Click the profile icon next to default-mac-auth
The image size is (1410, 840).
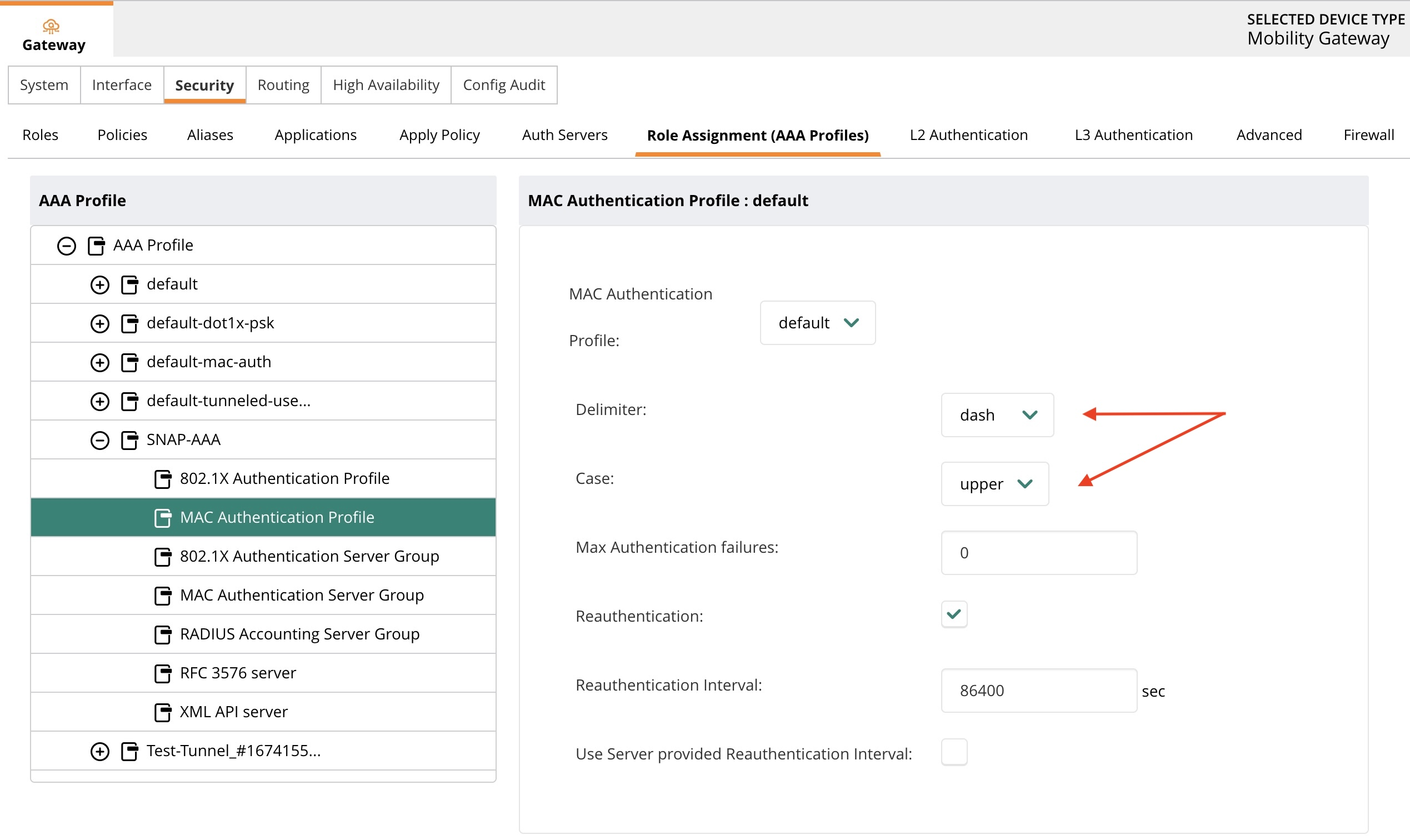click(x=129, y=362)
